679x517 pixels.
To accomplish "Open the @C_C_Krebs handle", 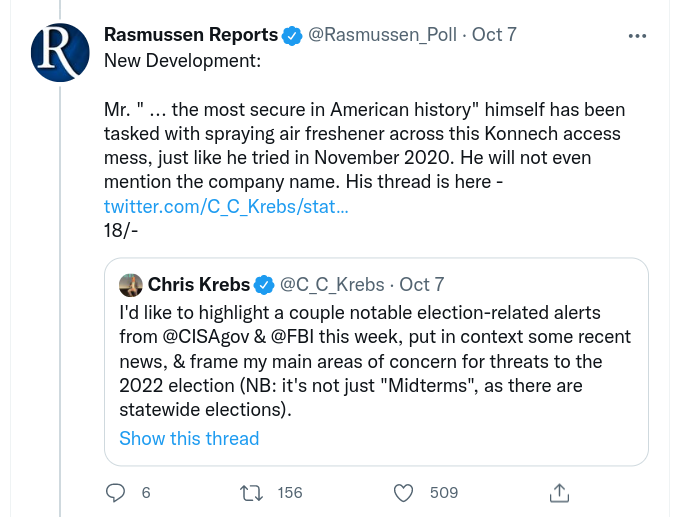I will [x=332, y=285].
